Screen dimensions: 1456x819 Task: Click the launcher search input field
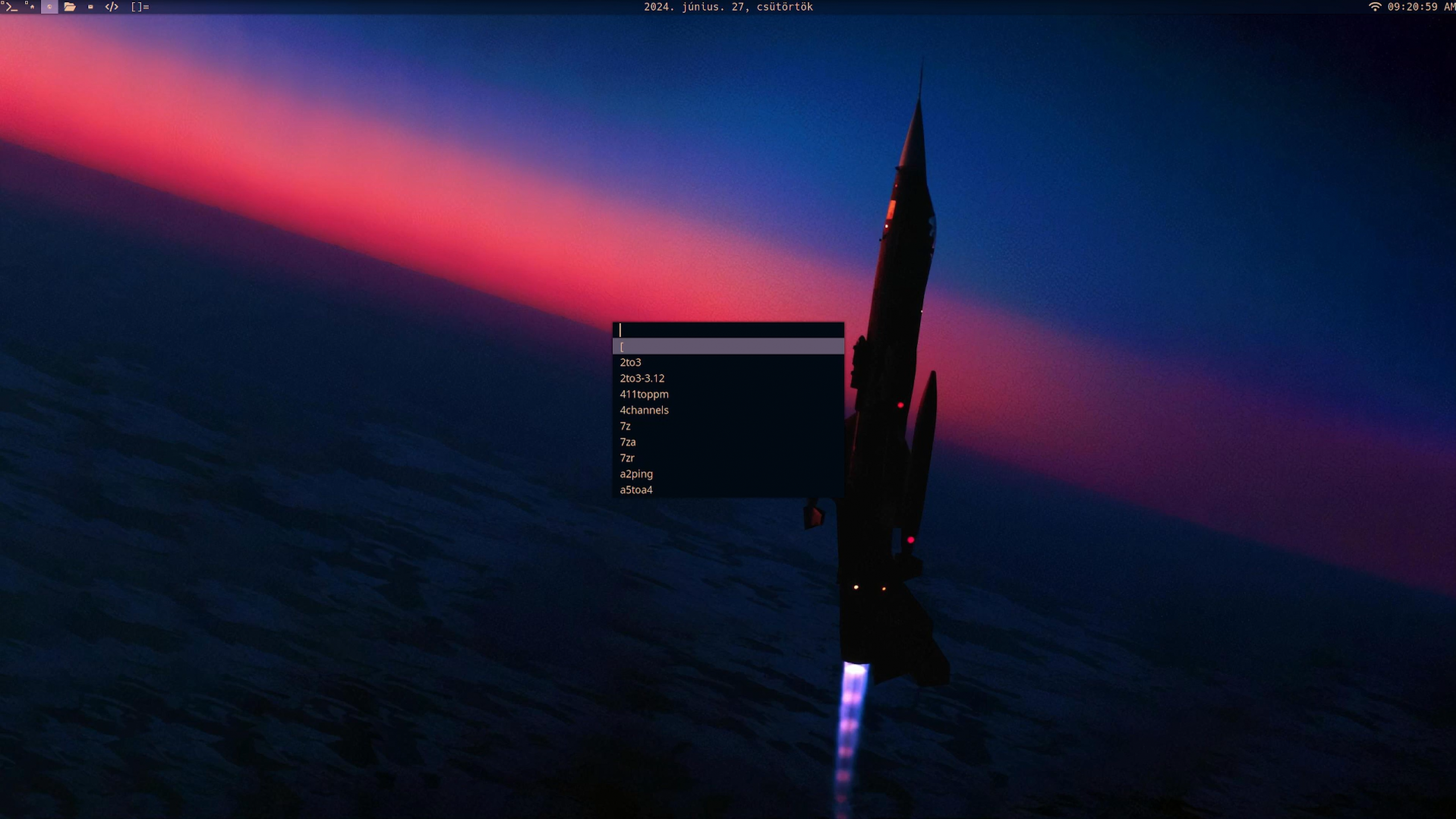728,330
